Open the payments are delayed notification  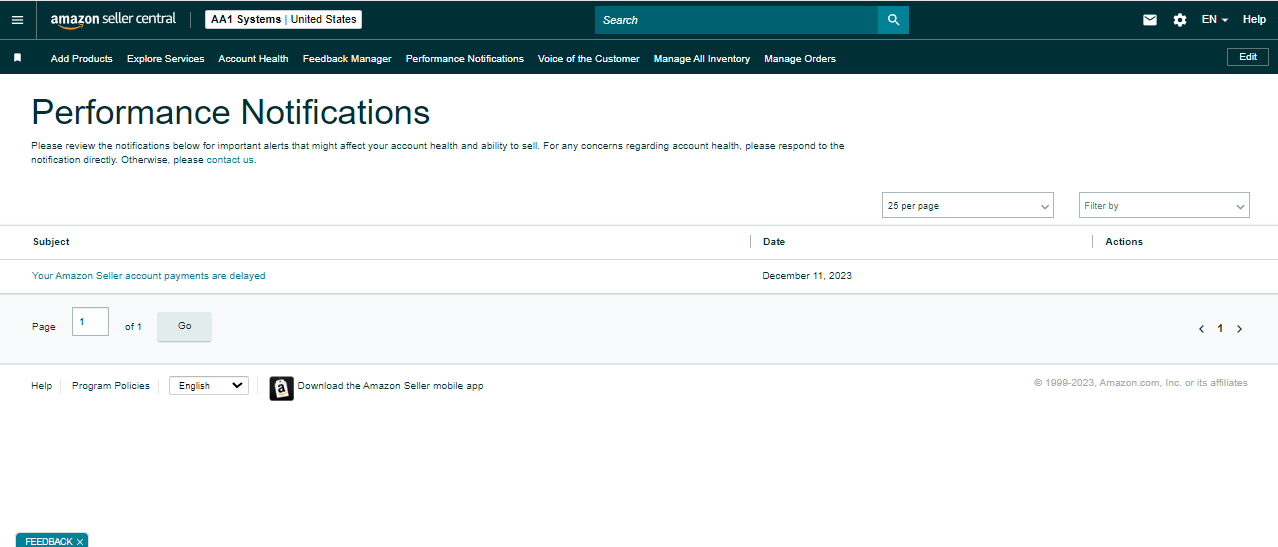click(x=149, y=276)
